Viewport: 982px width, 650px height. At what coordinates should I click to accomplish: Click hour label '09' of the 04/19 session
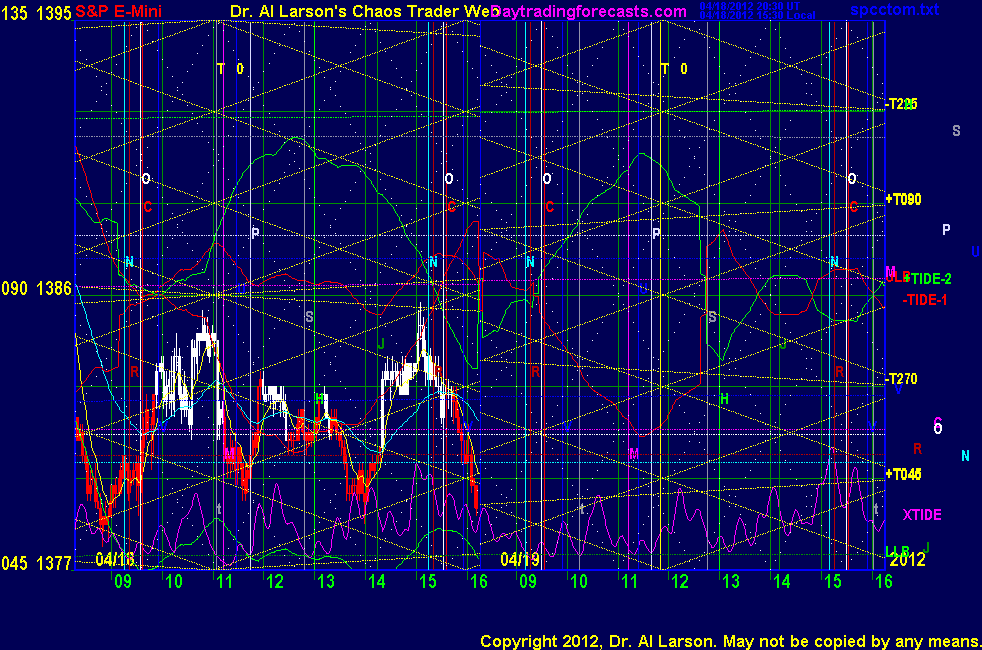point(528,582)
